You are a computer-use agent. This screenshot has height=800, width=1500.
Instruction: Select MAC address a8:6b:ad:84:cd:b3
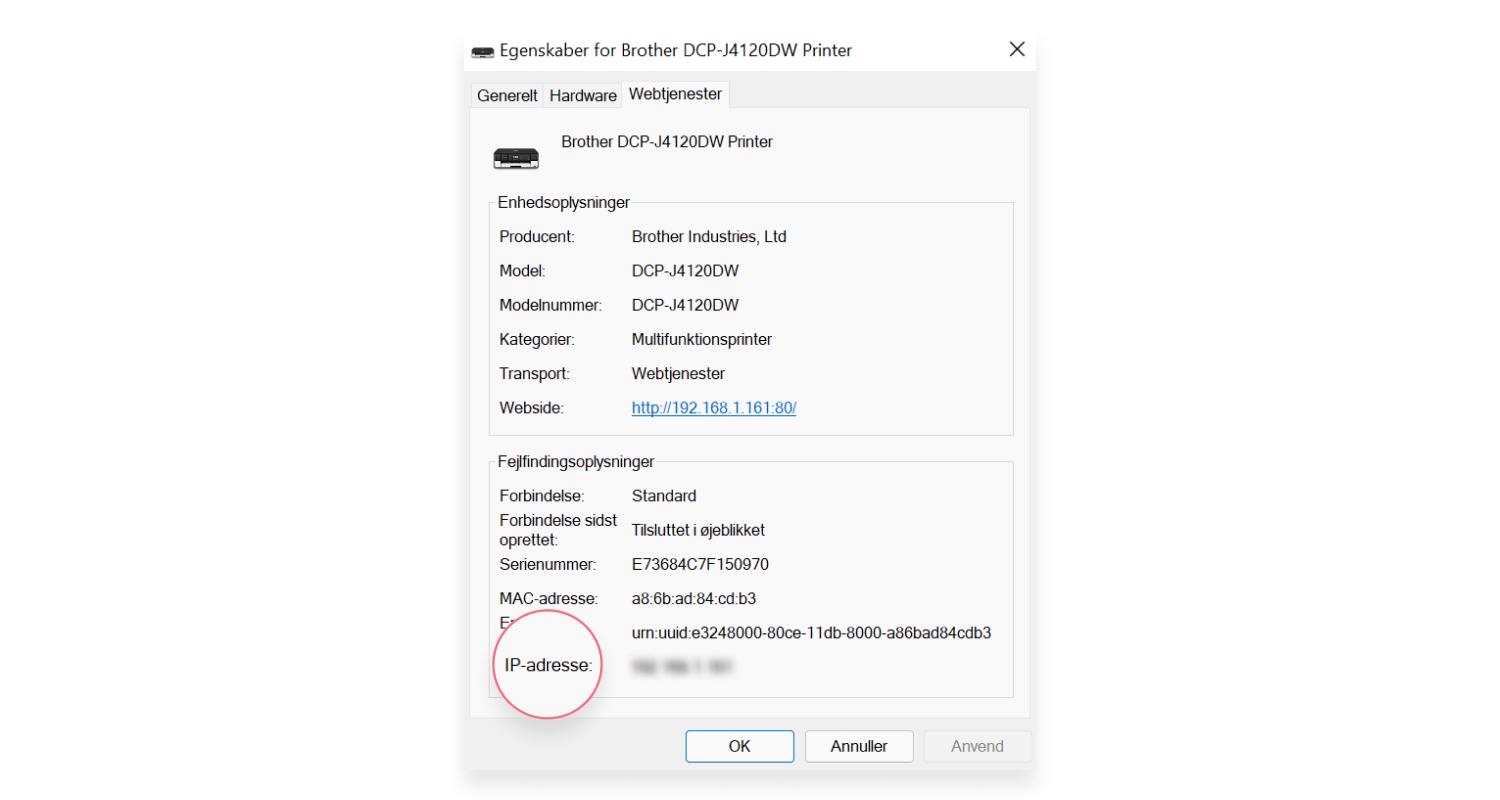point(694,599)
